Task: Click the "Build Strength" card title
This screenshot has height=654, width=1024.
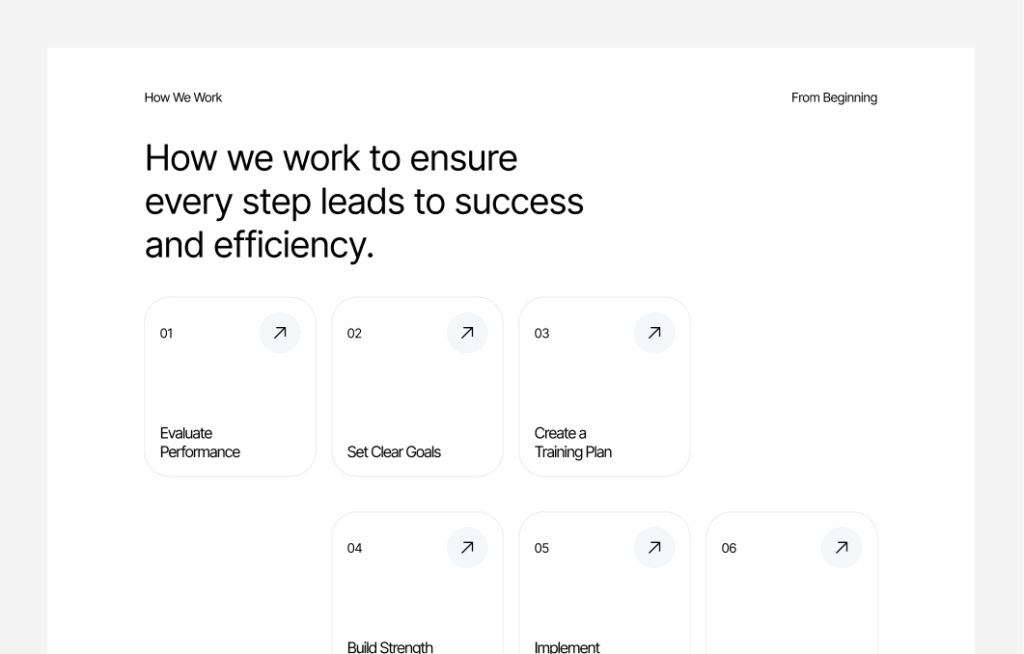Action: (x=390, y=646)
